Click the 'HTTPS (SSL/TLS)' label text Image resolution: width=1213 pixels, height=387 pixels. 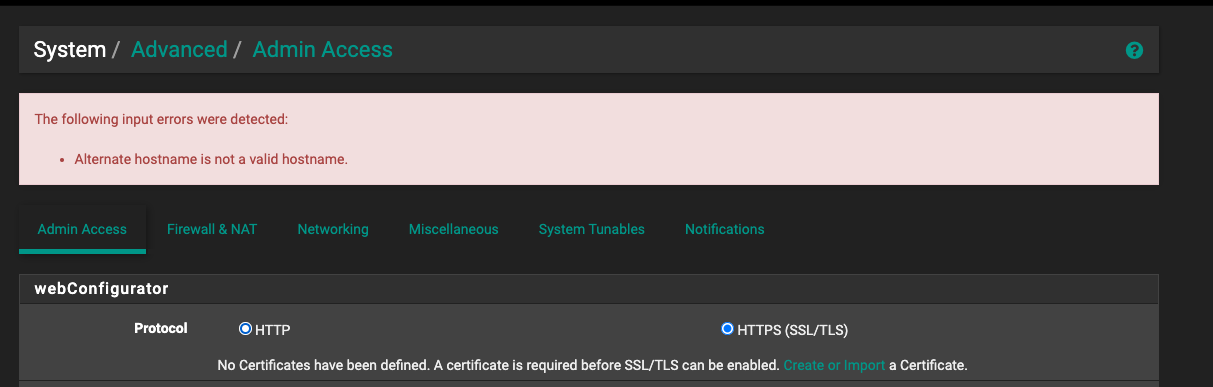pos(793,329)
